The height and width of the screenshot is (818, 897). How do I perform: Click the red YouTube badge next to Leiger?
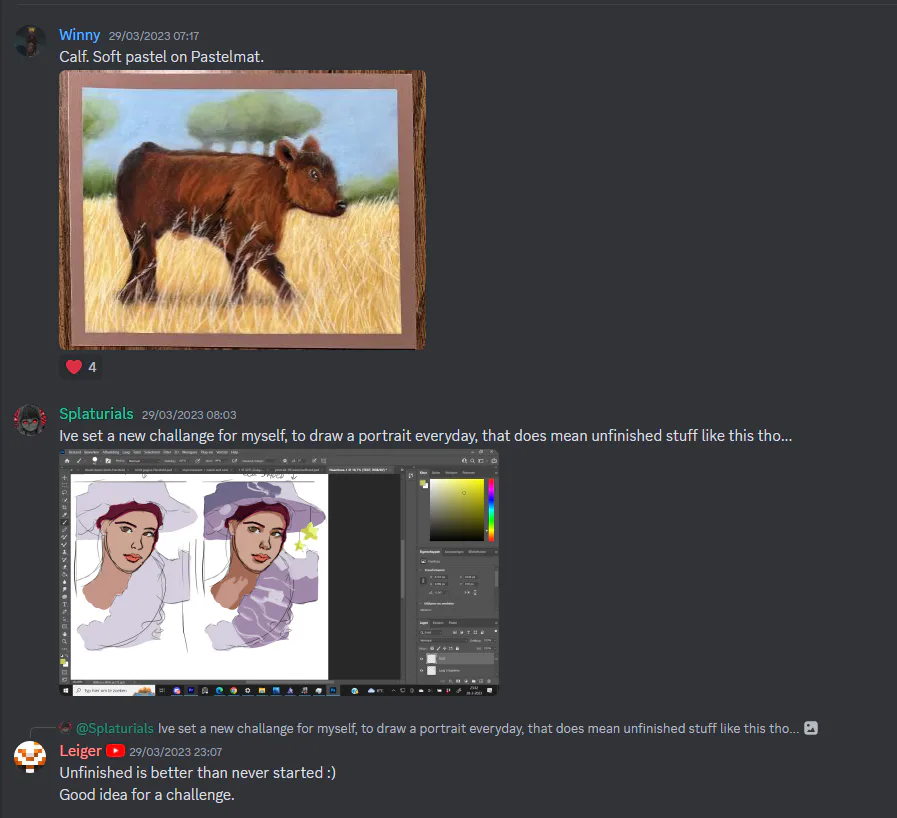click(115, 751)
